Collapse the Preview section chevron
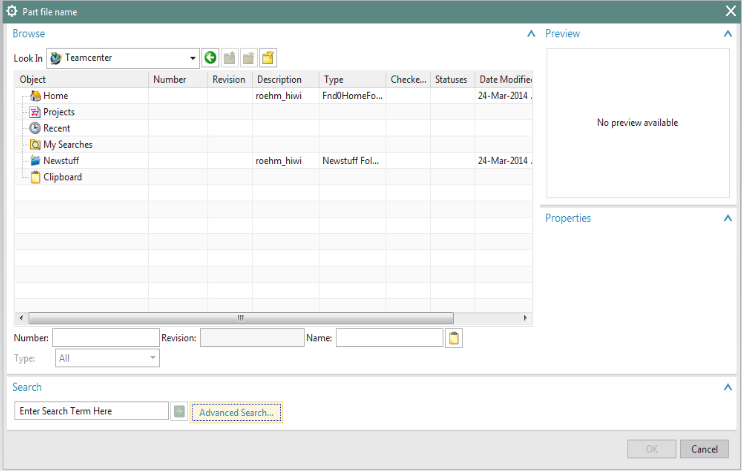742x471 pixels. 728,34
